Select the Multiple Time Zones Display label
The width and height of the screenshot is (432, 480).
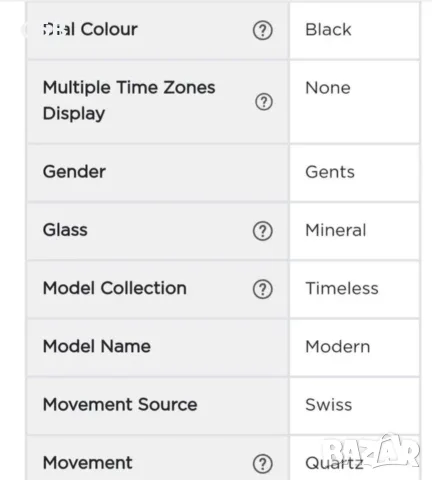129,100
